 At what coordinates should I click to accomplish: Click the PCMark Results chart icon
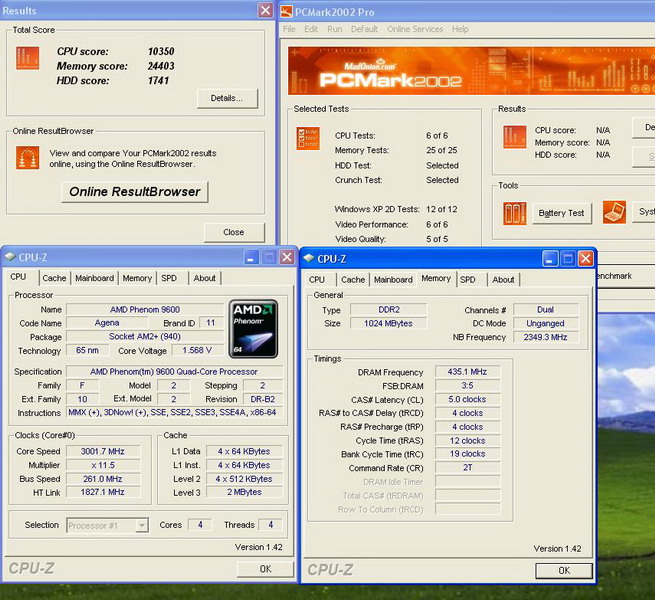[515, 137]
